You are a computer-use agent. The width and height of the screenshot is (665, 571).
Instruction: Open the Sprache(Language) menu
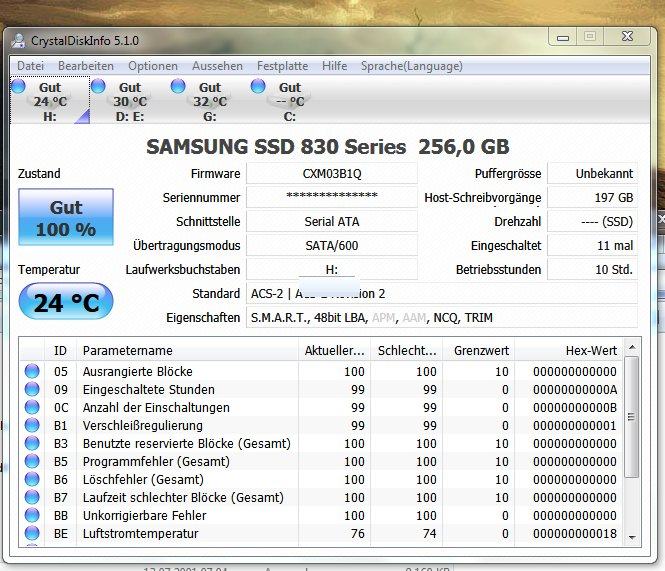point(411,66)
